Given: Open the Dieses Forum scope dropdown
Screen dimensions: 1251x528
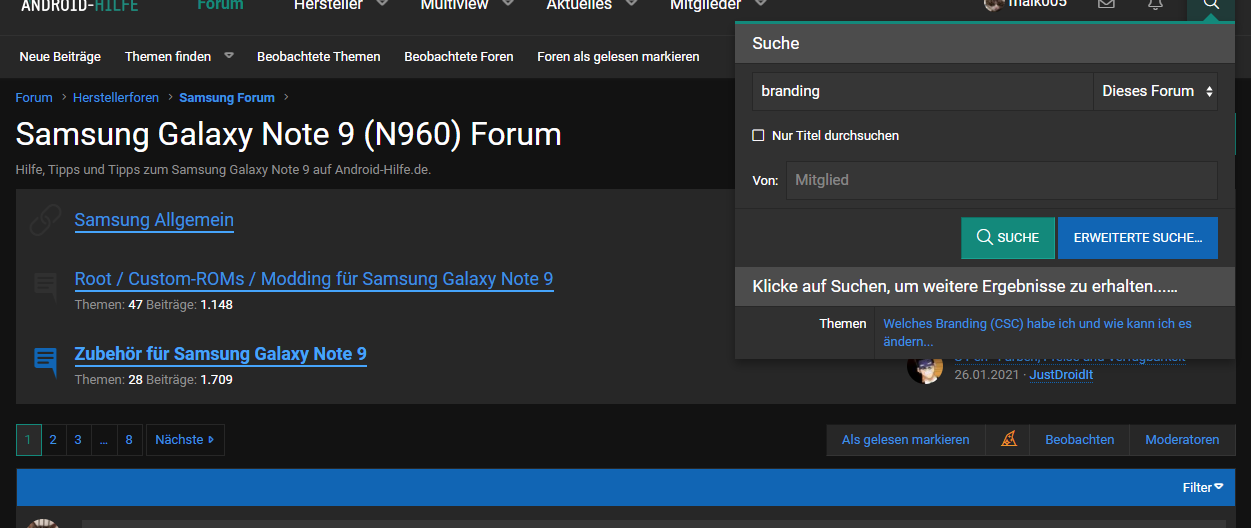Looking at the screenshot, I should [x=1156, y=91].
